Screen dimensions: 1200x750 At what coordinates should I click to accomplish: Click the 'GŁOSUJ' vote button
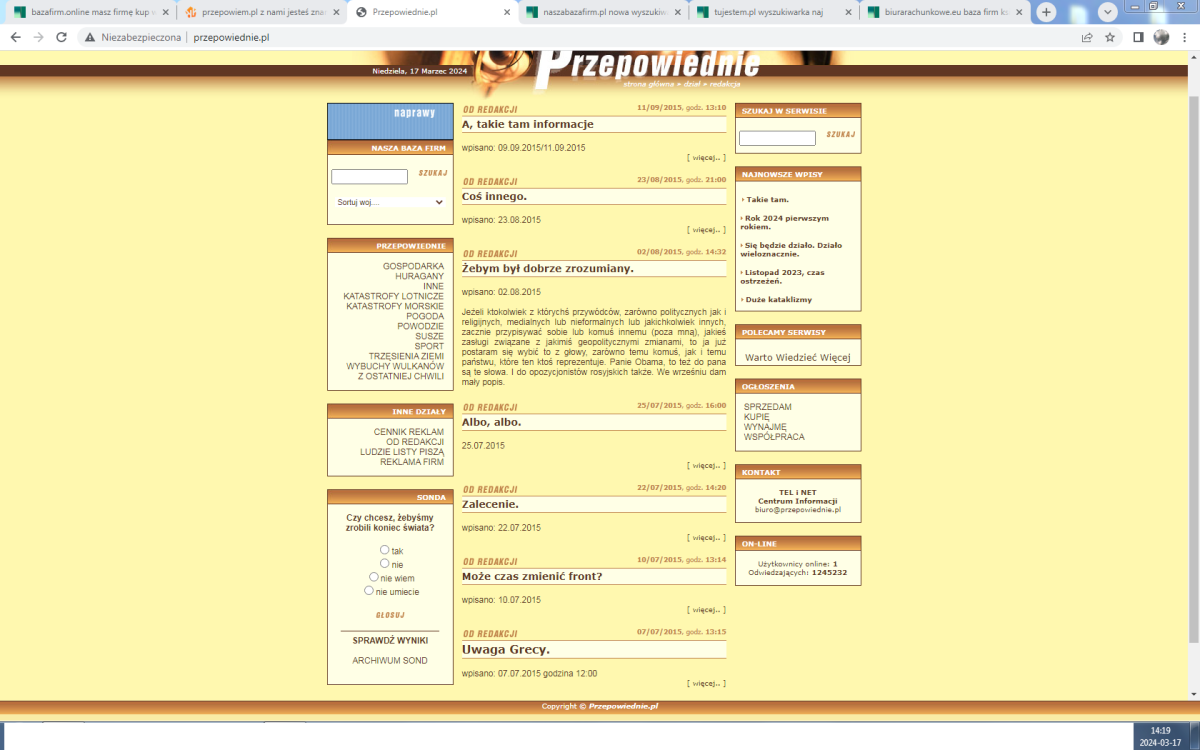coord(390,615)
